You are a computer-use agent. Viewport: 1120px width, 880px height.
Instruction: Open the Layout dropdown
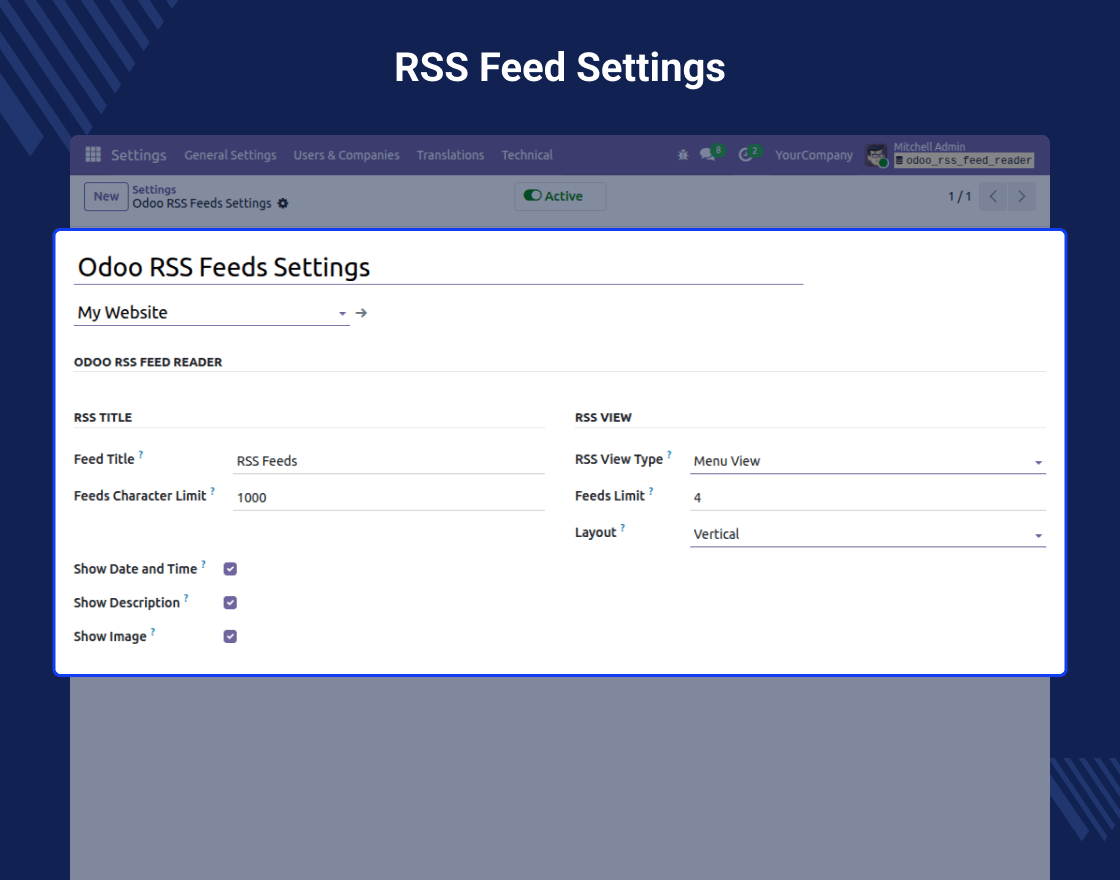(x=867, y=534)
